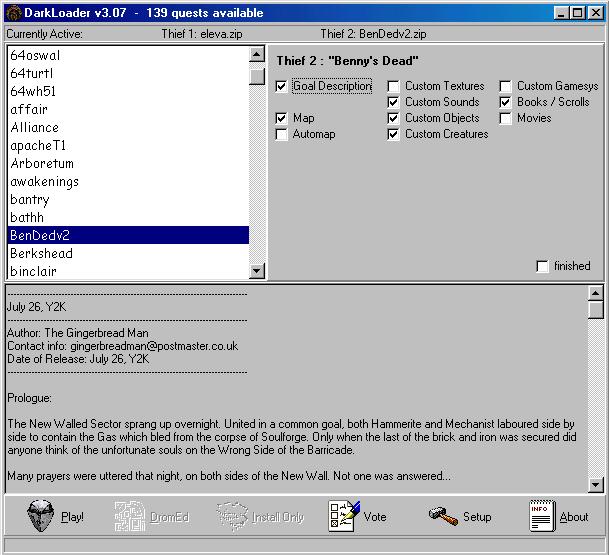Viewport: 609px width, 555px height.
Task: Mark the quest as finished
Action: [542, 266]
